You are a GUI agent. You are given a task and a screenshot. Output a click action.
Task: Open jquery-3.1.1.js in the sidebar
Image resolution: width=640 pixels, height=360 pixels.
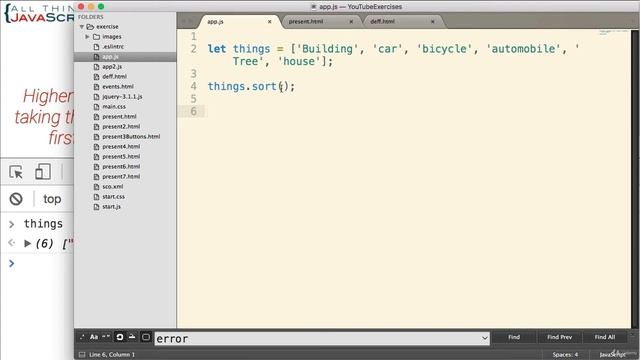[x=122, y=97]
